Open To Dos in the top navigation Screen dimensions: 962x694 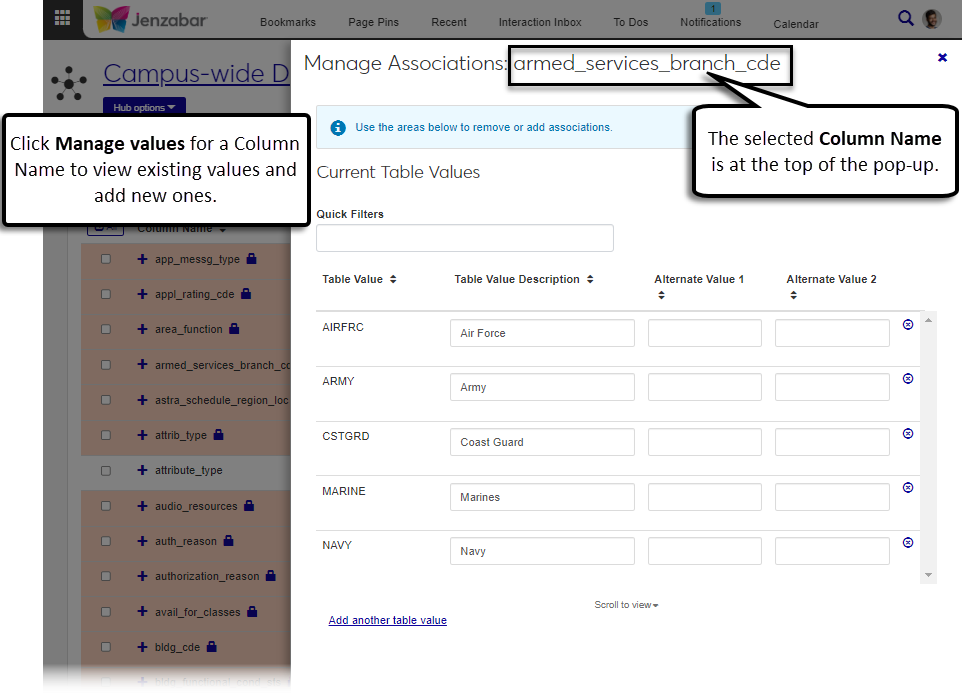pyautogui.click(x=631, y=22)
